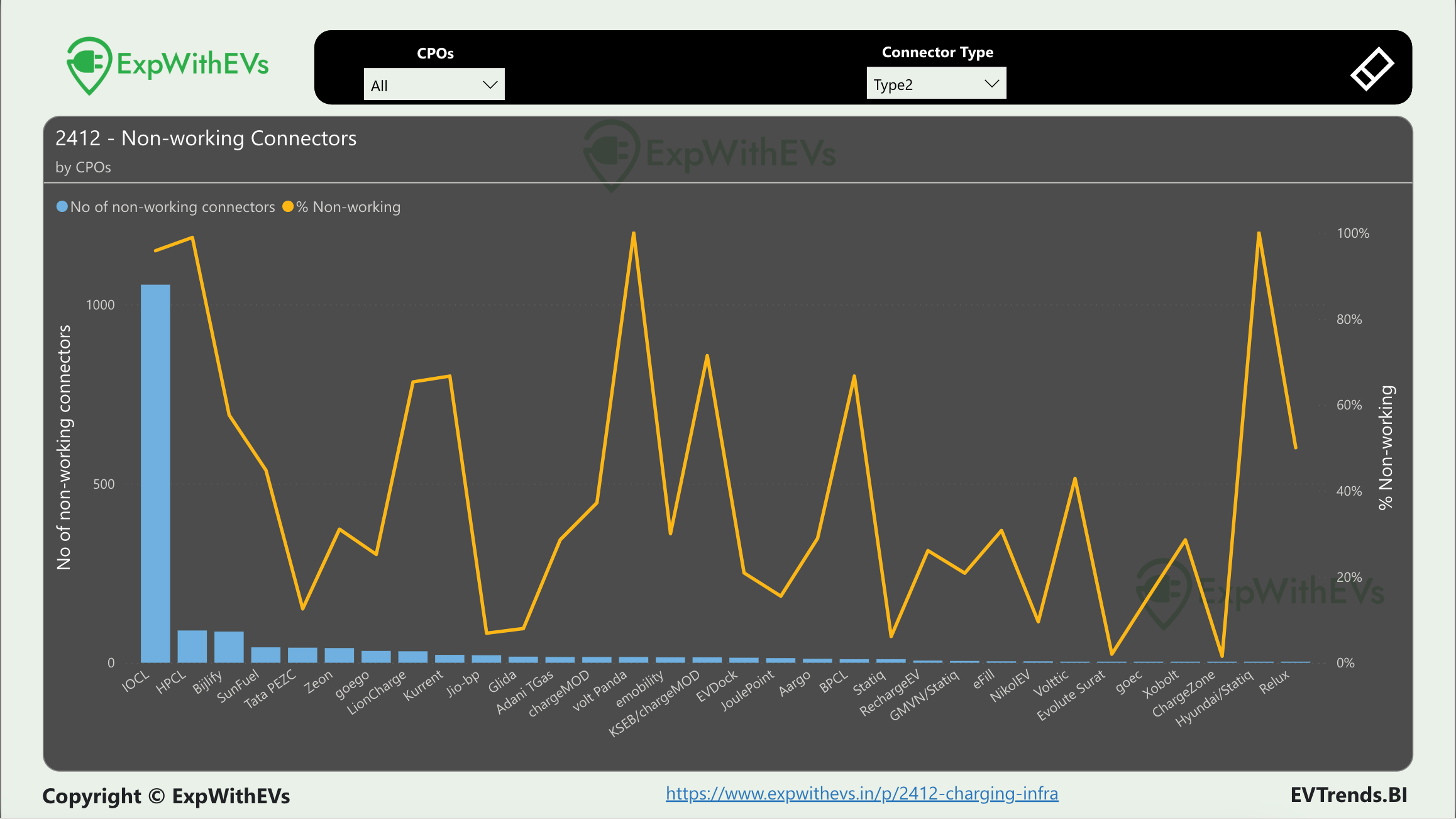Click the LionCharge axis label
This screenshot has width=1456, height=819.
(x=377, y=693)
